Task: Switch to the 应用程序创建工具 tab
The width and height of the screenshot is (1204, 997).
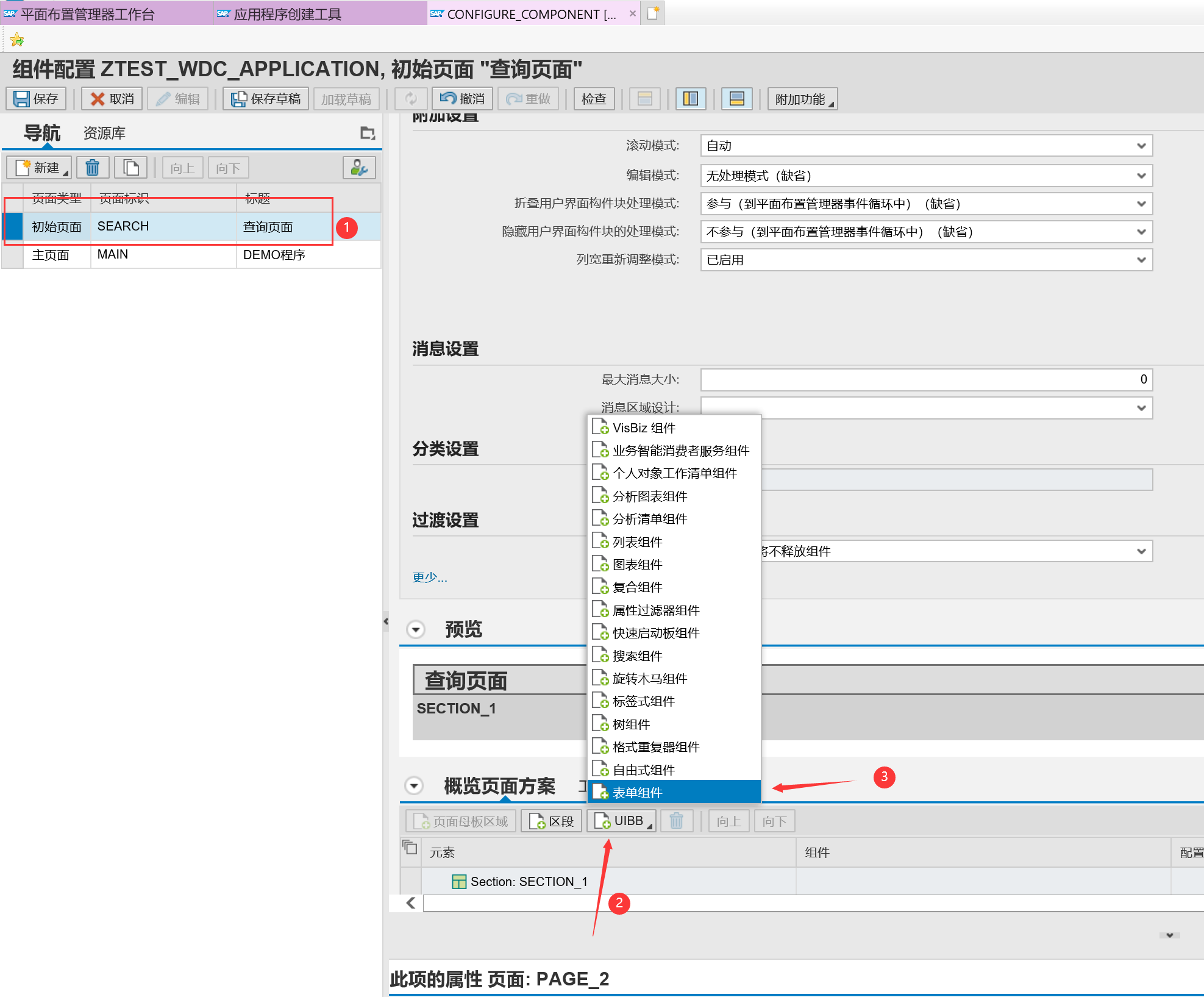Action: (287, 13)
